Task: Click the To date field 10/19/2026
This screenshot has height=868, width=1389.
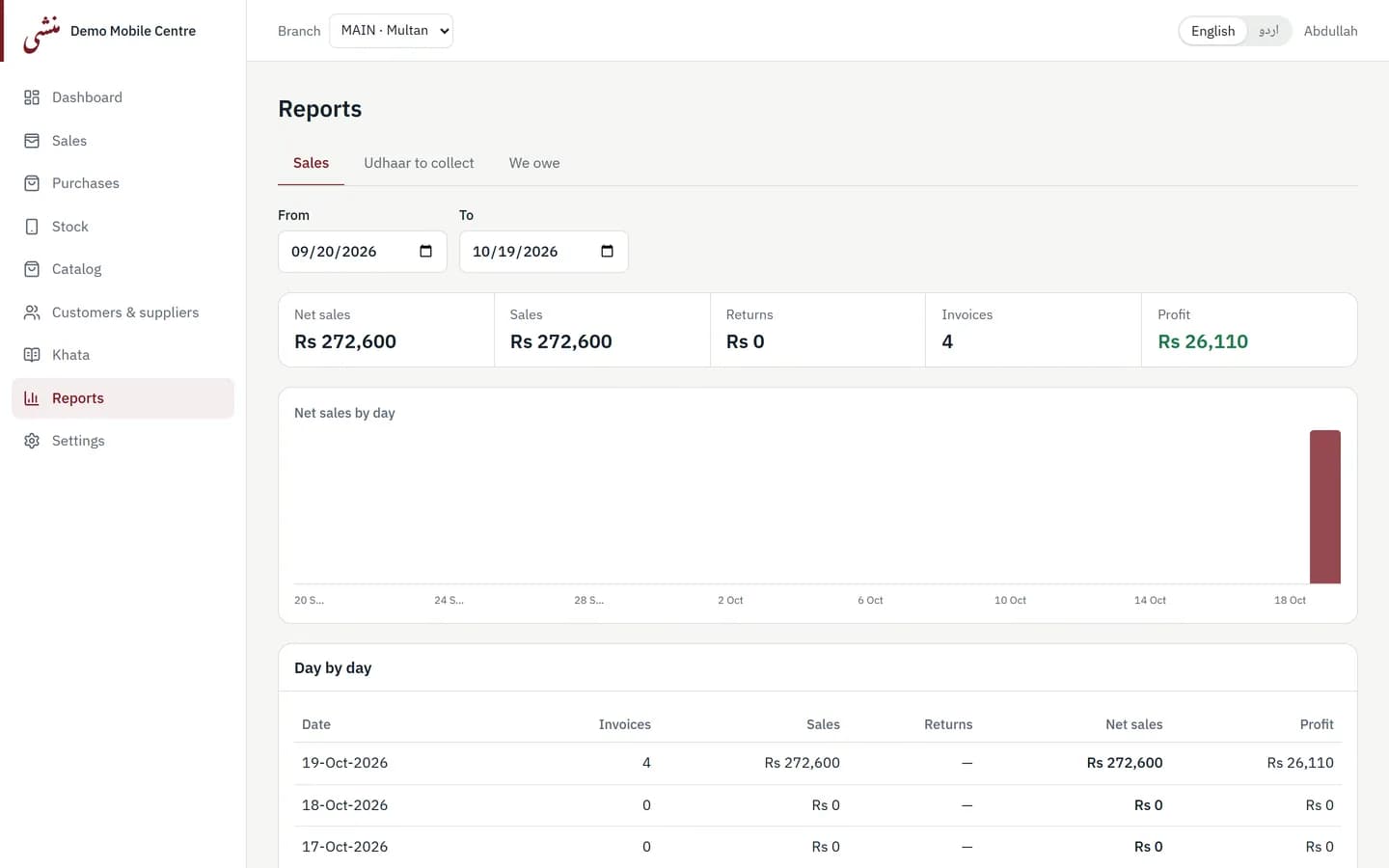Action: coord(544,252)
